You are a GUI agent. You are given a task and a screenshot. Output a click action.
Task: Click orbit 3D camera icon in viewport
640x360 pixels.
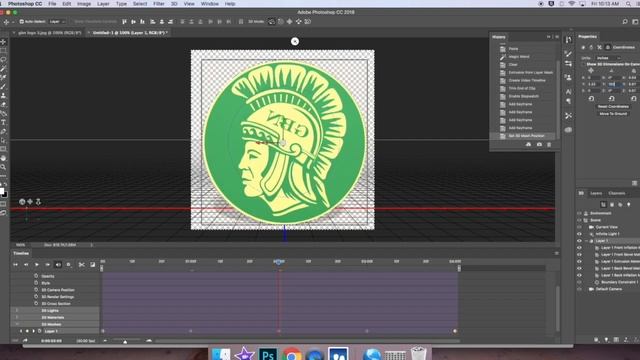pyautogui.click(x=22, y=202)
